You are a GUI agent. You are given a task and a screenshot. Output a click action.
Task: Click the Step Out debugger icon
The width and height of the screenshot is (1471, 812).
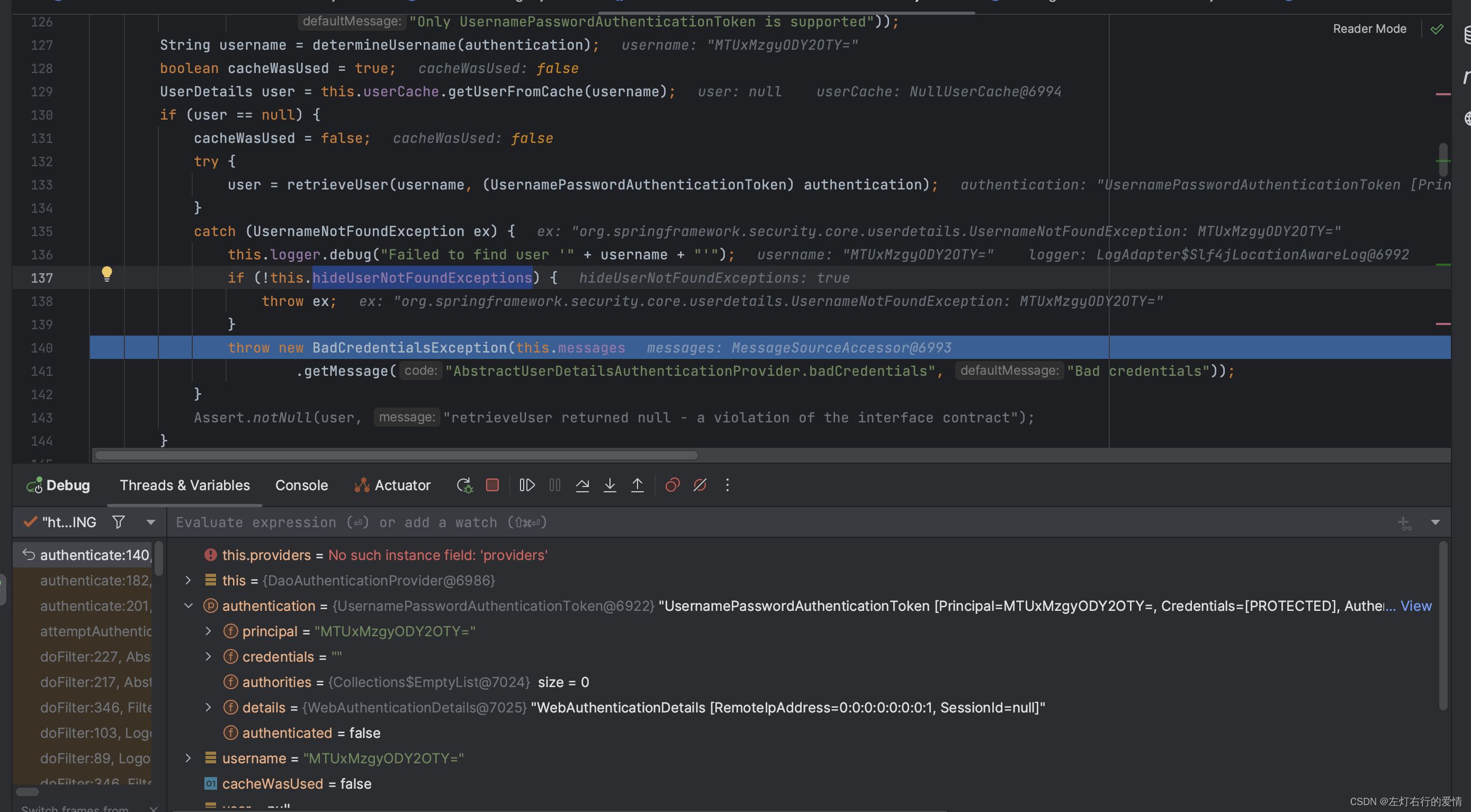pos(637,484)
